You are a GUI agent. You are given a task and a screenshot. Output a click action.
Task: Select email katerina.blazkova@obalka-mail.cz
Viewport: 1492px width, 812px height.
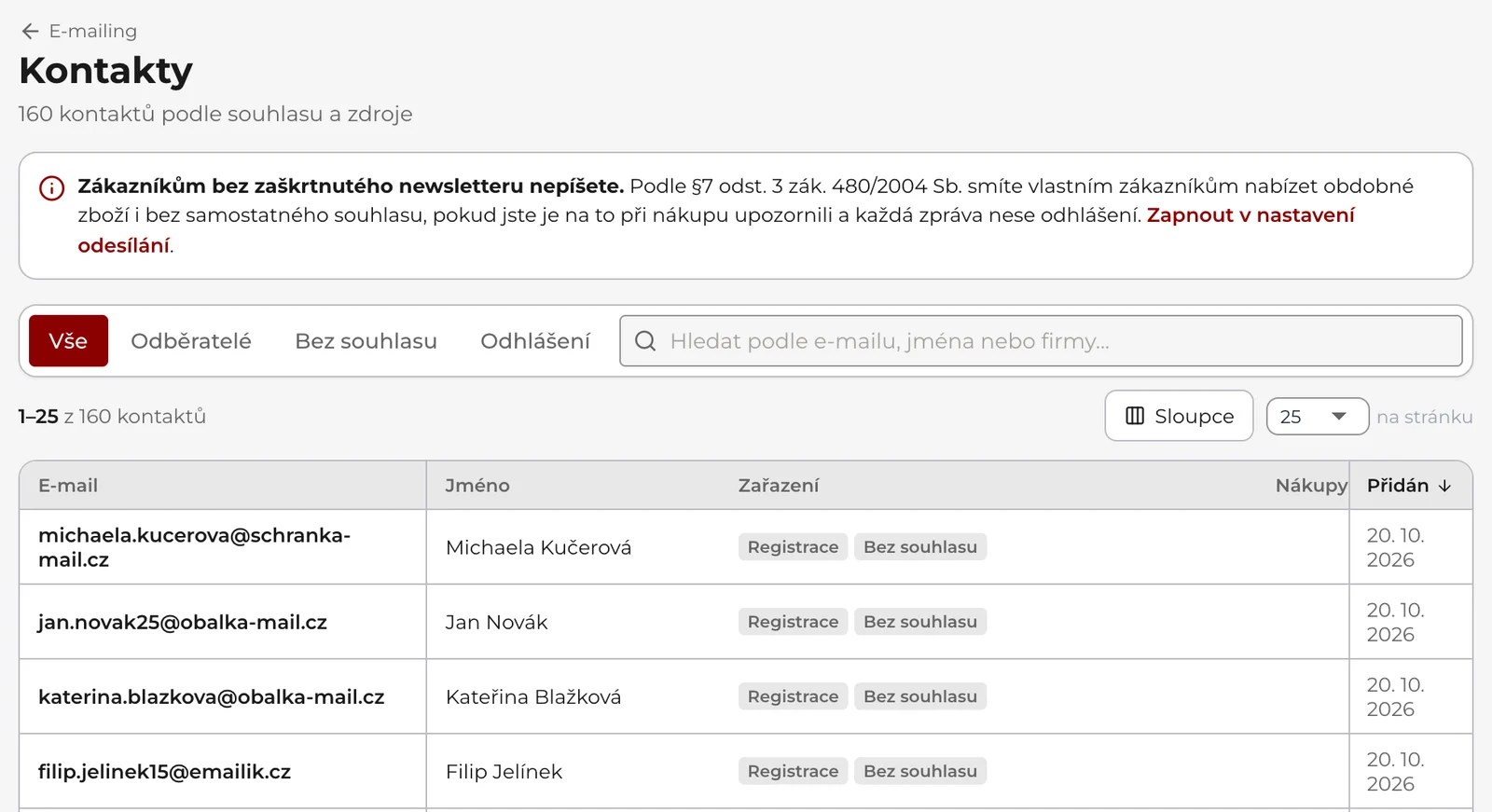(212, 696)
